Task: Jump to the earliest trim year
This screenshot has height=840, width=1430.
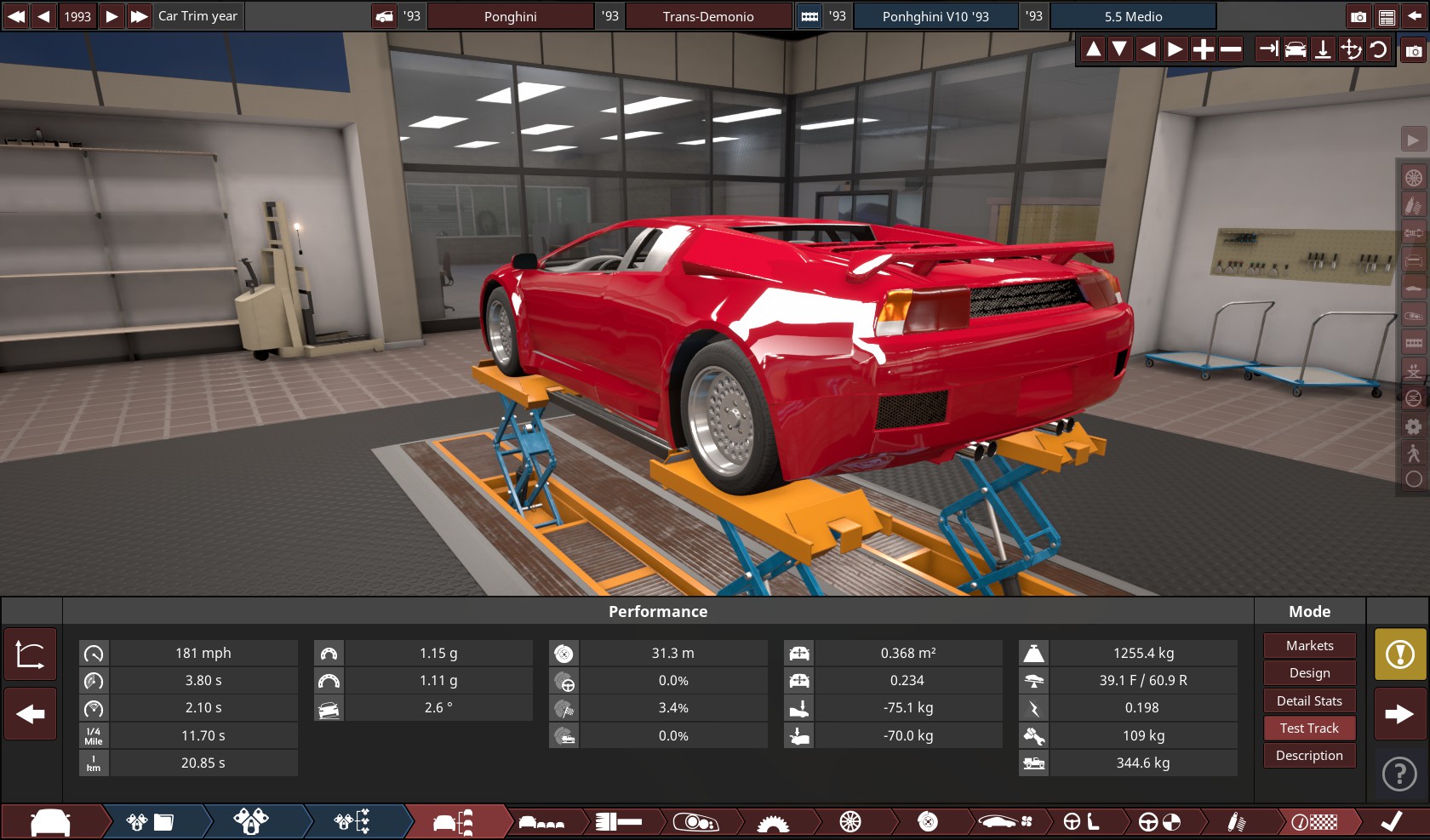Action: point(16,16)
